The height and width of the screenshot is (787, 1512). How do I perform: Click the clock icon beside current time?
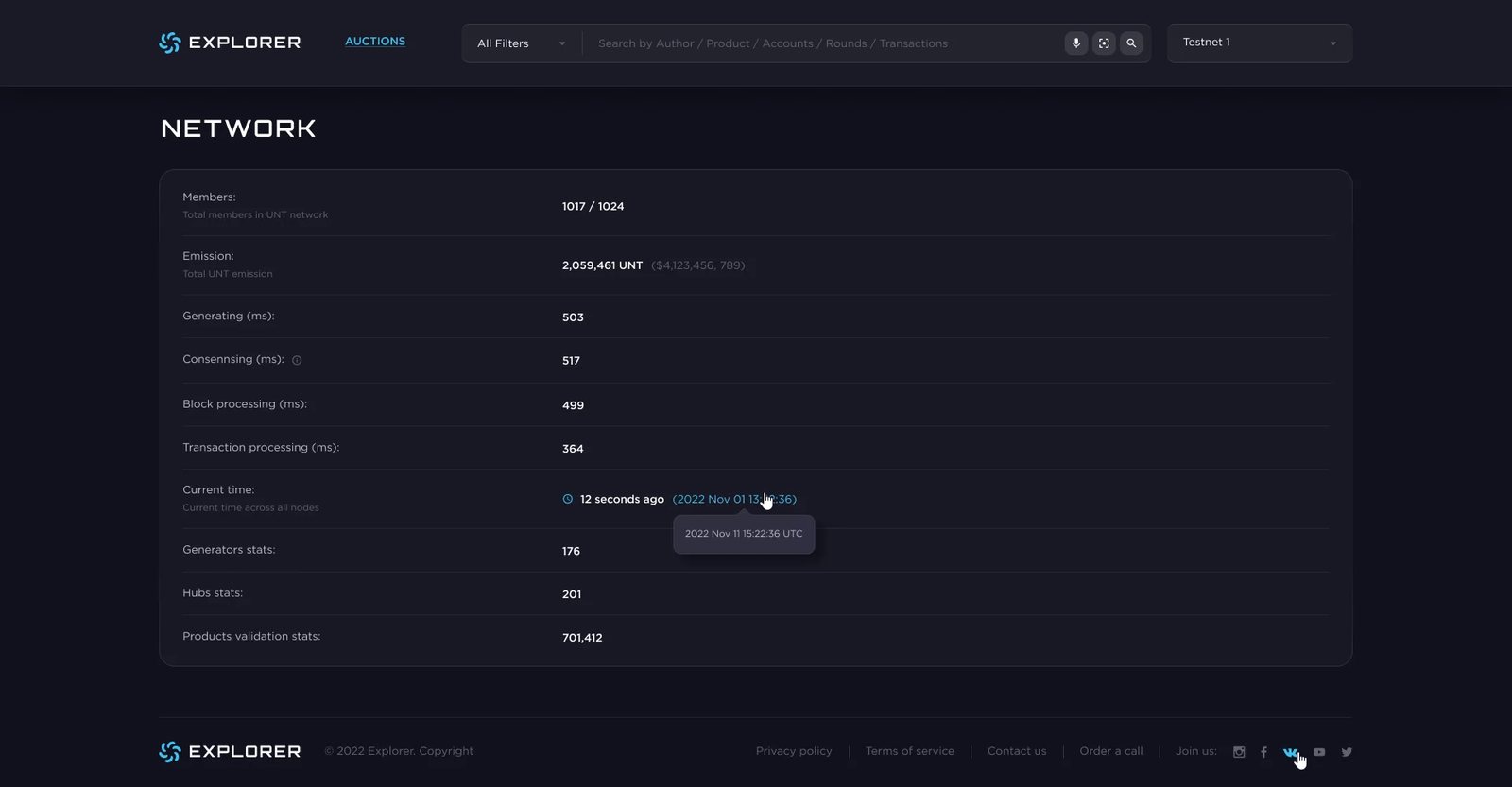point(568,499)
